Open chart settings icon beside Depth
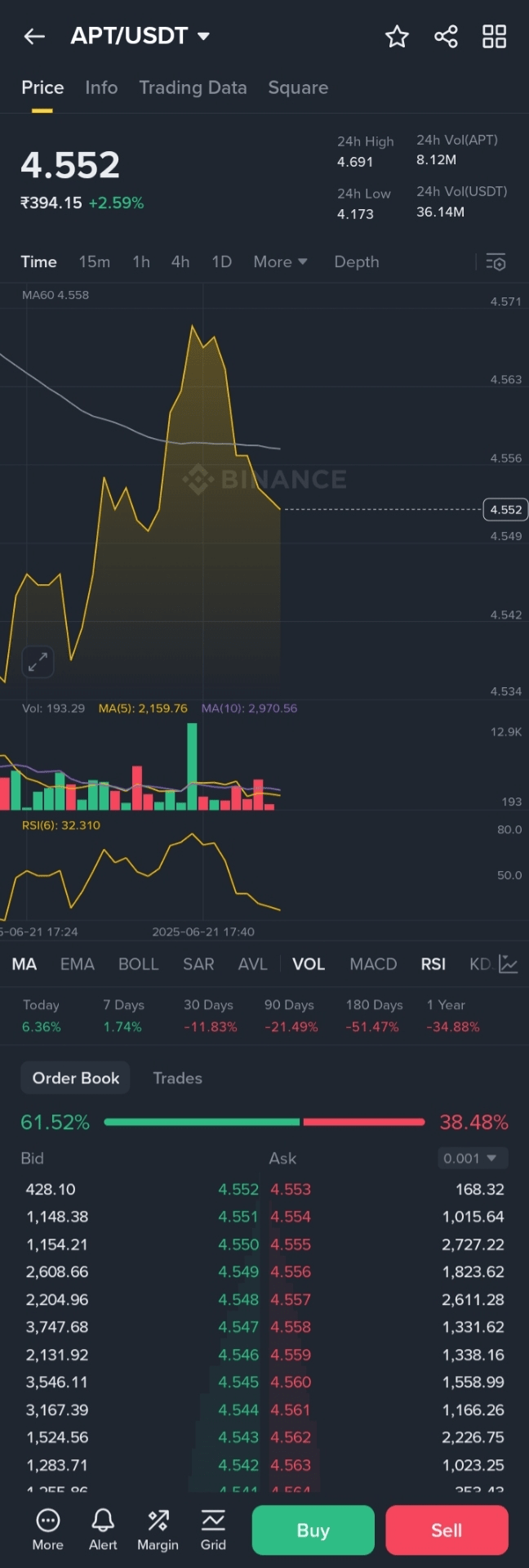Viewport: 529px width, 1568px height. [x=496, y=262]
